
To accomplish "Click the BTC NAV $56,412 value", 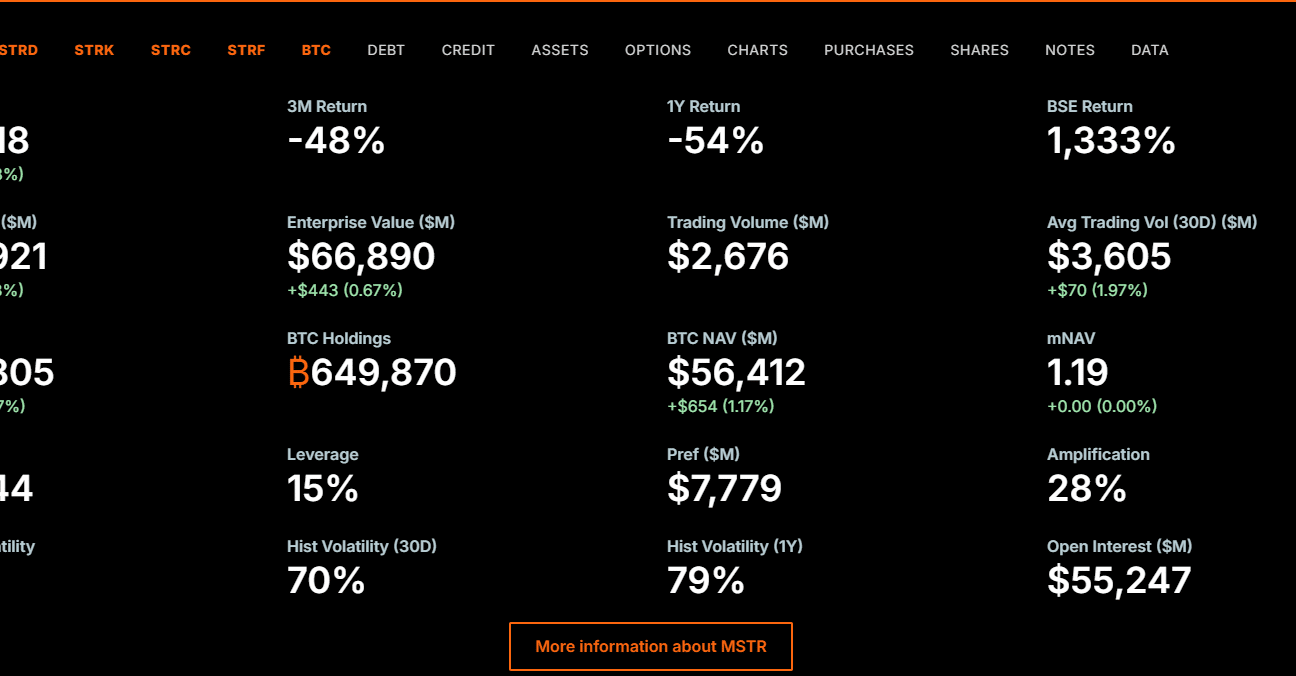I will (x=736, y=373).
